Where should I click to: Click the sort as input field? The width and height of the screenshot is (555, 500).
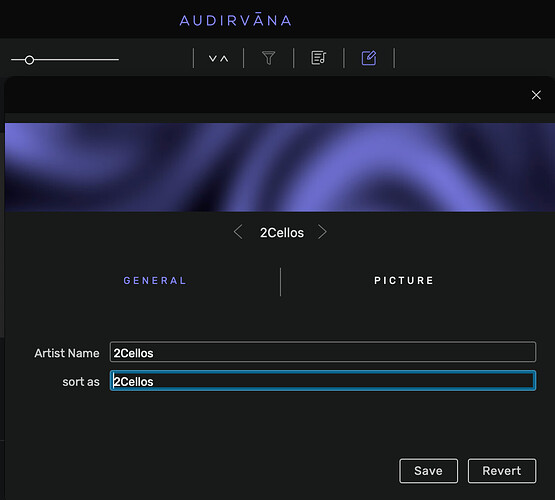click(323, 381)
